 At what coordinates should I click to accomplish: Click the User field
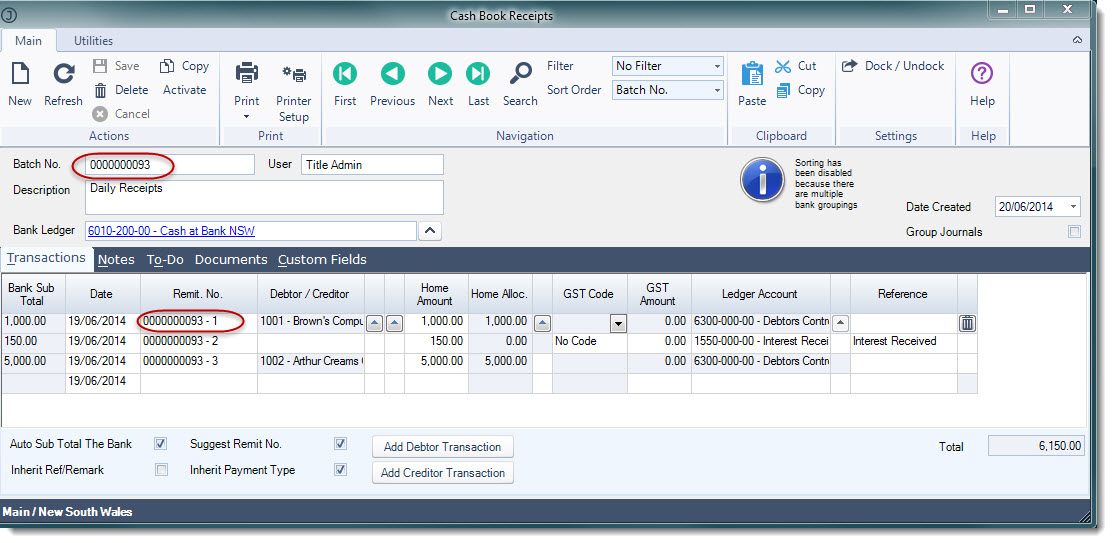pyautogui.click(x=372, y=164)
